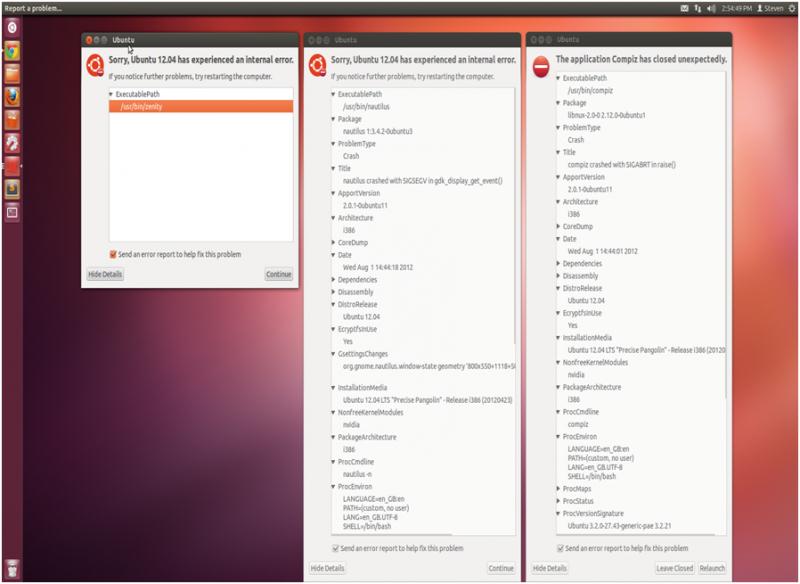Select the highlighted /usr/bin/zenity row
The image size is (800, 584).
(x=201, y=107)
